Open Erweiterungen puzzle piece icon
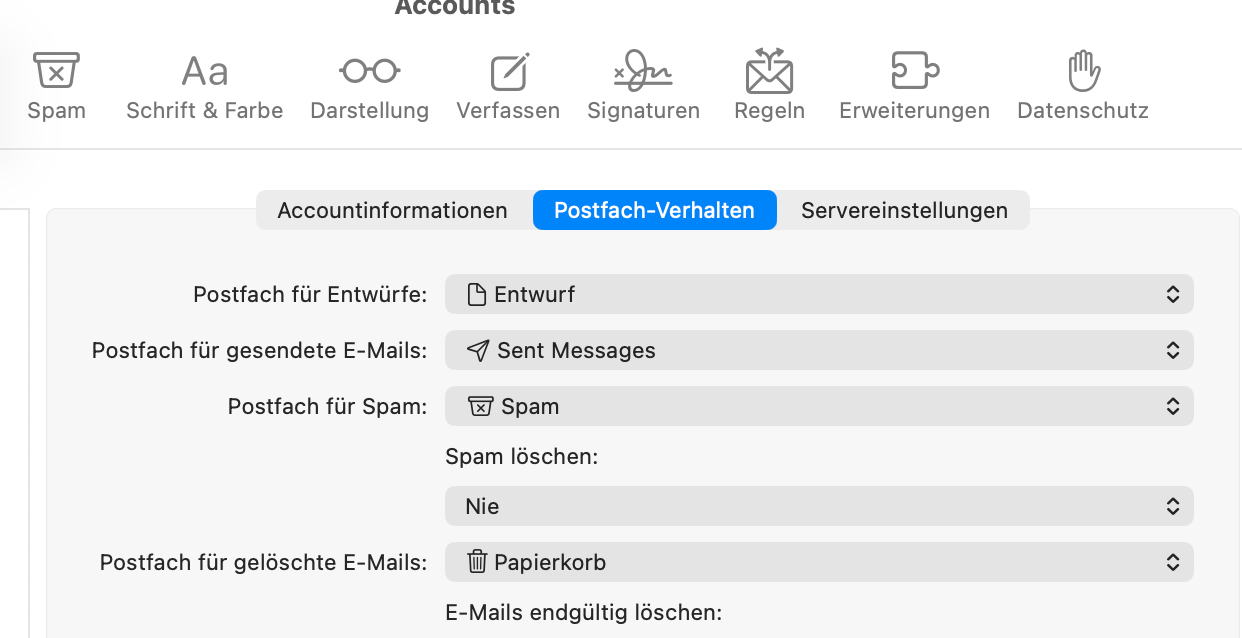This screenshot has height=638, width=1242. (x=914, y=72)
